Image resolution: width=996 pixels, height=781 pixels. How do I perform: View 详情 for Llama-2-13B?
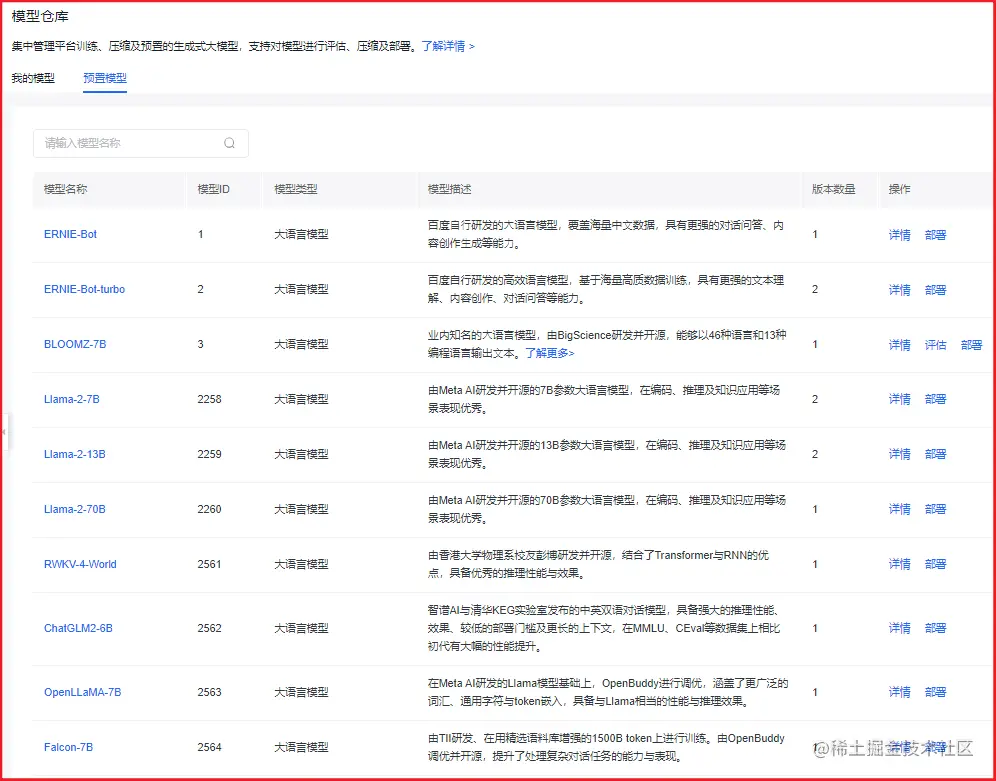[899, 454]
